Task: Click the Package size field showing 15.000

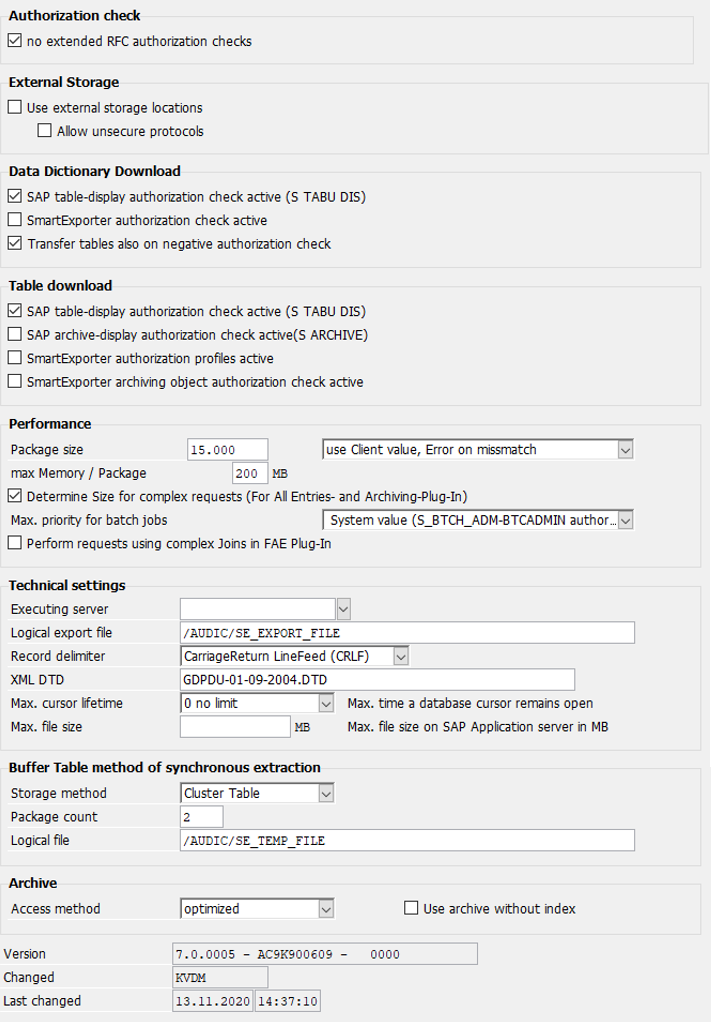Action: [227, 450]
